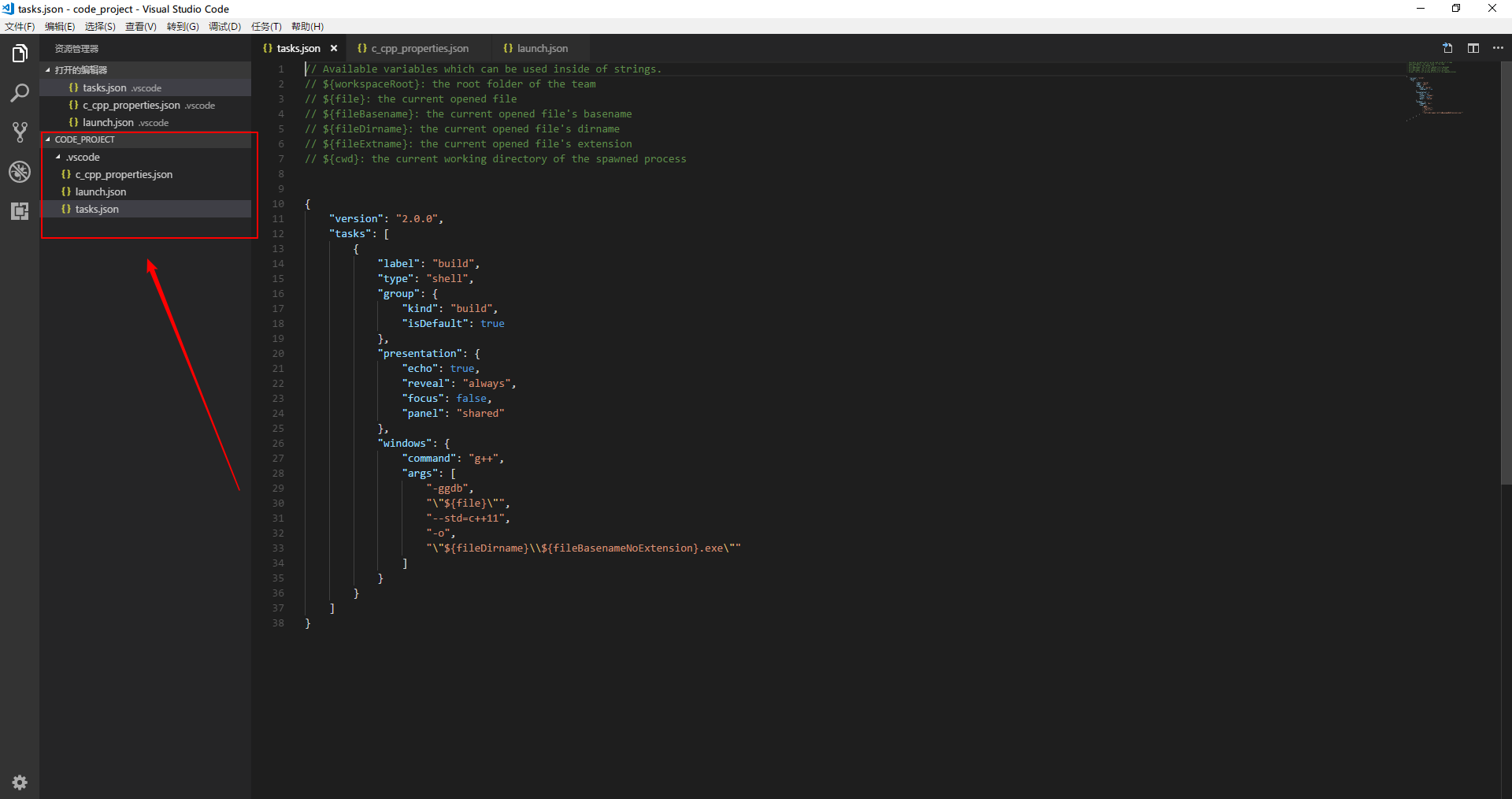The image size is (1512, 799).
Task: Switch to the c_cpp_properties.json tab
Action: [x=419, y=48]
